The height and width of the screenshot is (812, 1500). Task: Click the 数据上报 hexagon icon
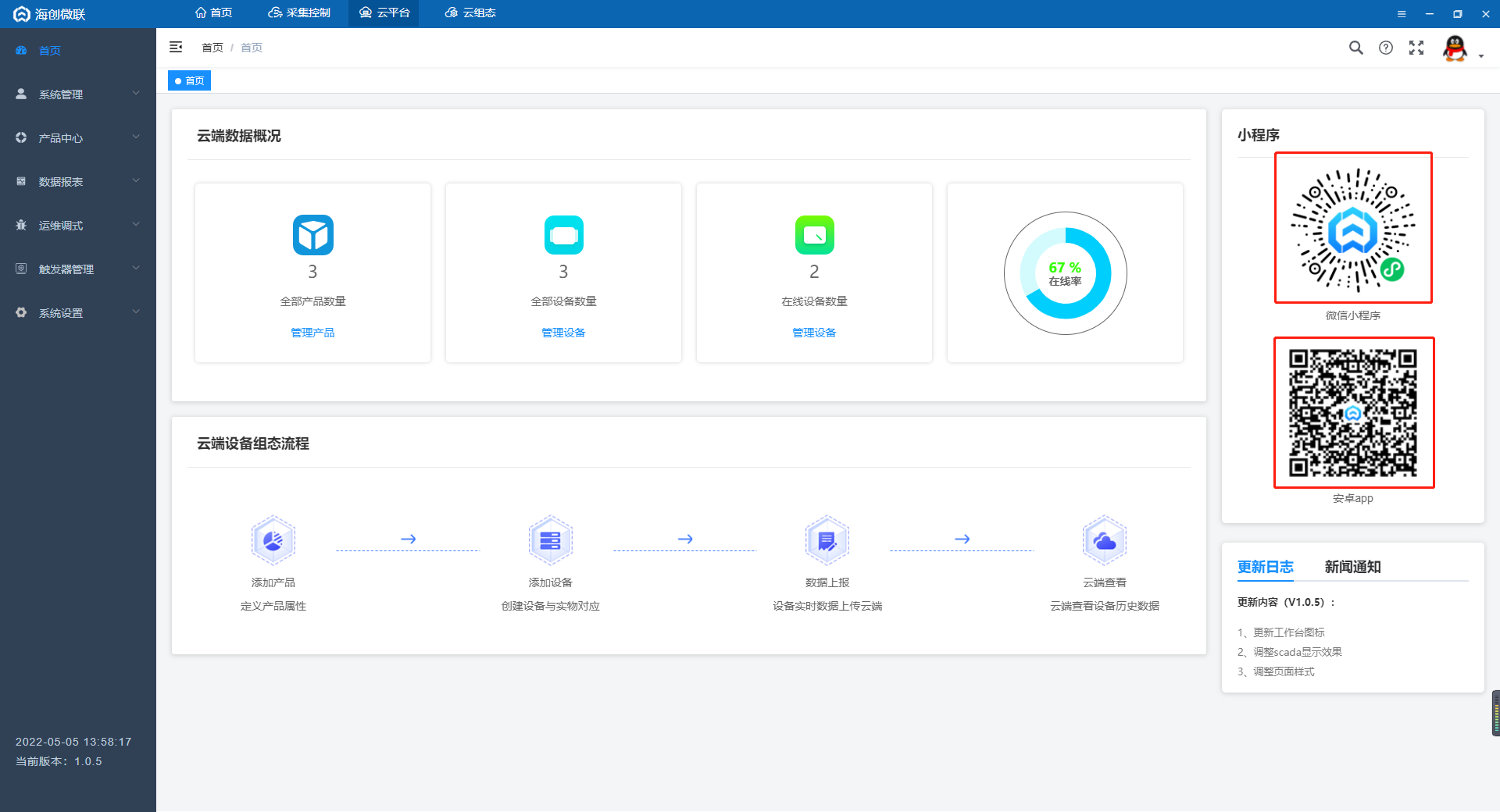point(827,540)
